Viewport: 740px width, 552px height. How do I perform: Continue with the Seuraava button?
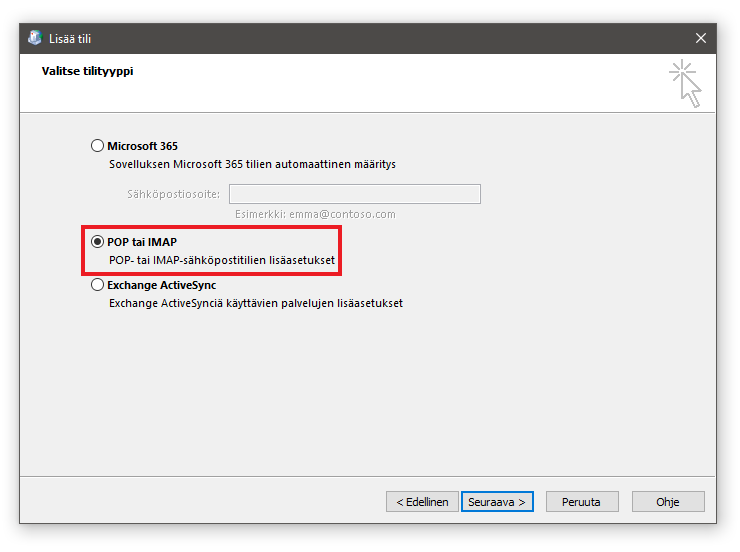[x=497, y=502]
